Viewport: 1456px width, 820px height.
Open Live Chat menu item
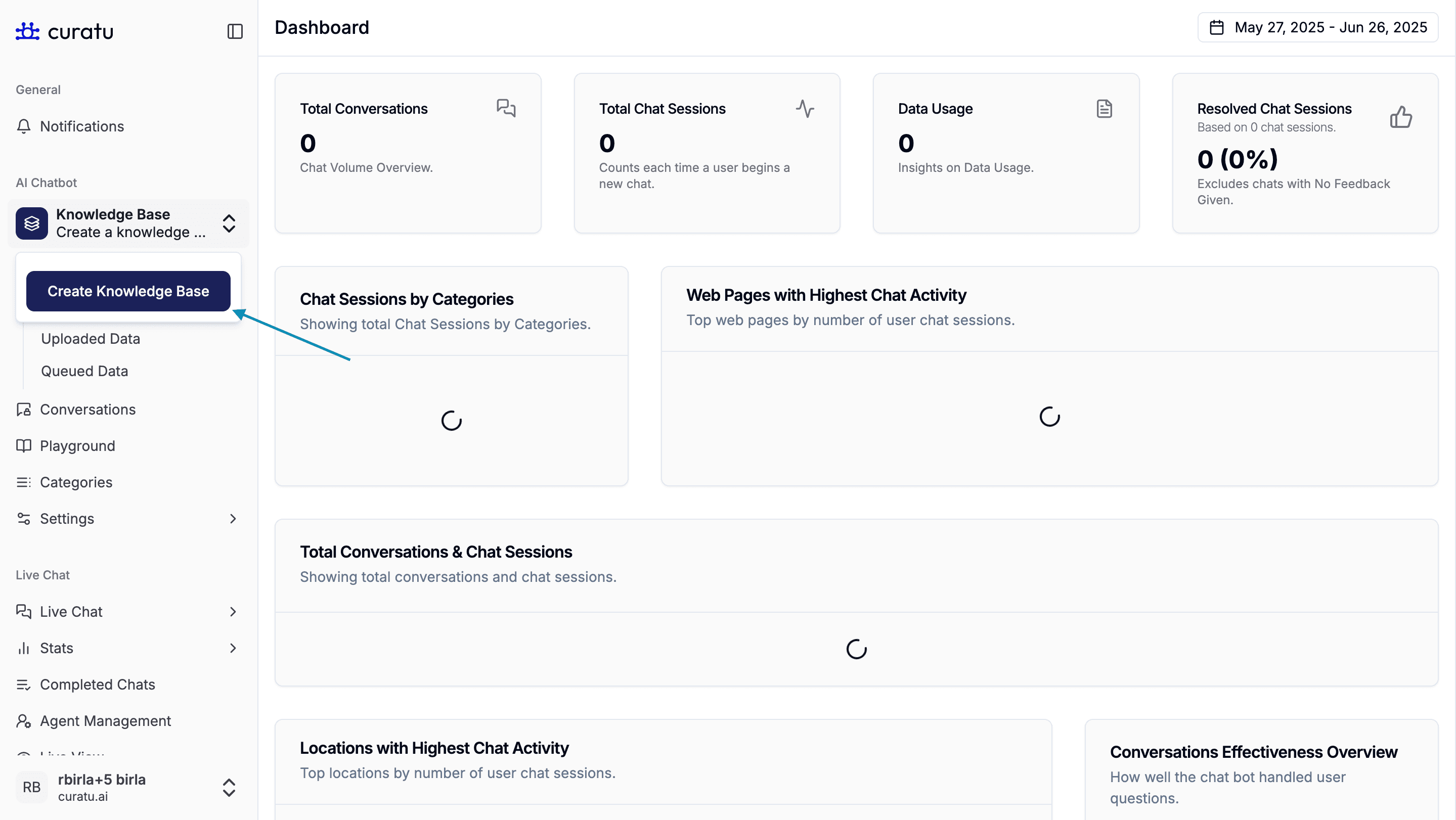[128, 612]
